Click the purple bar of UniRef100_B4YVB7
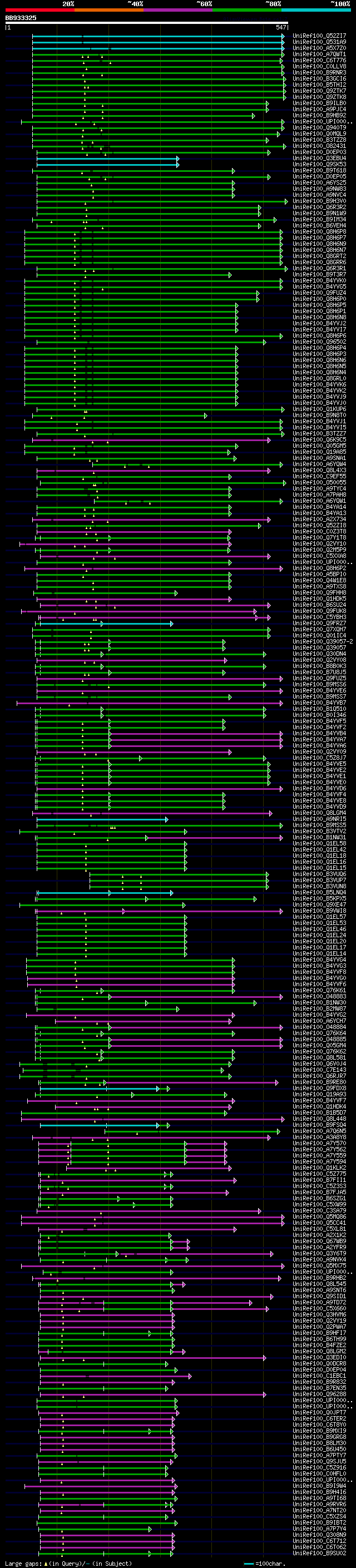356x1568 pixels. tap(150, 703)
